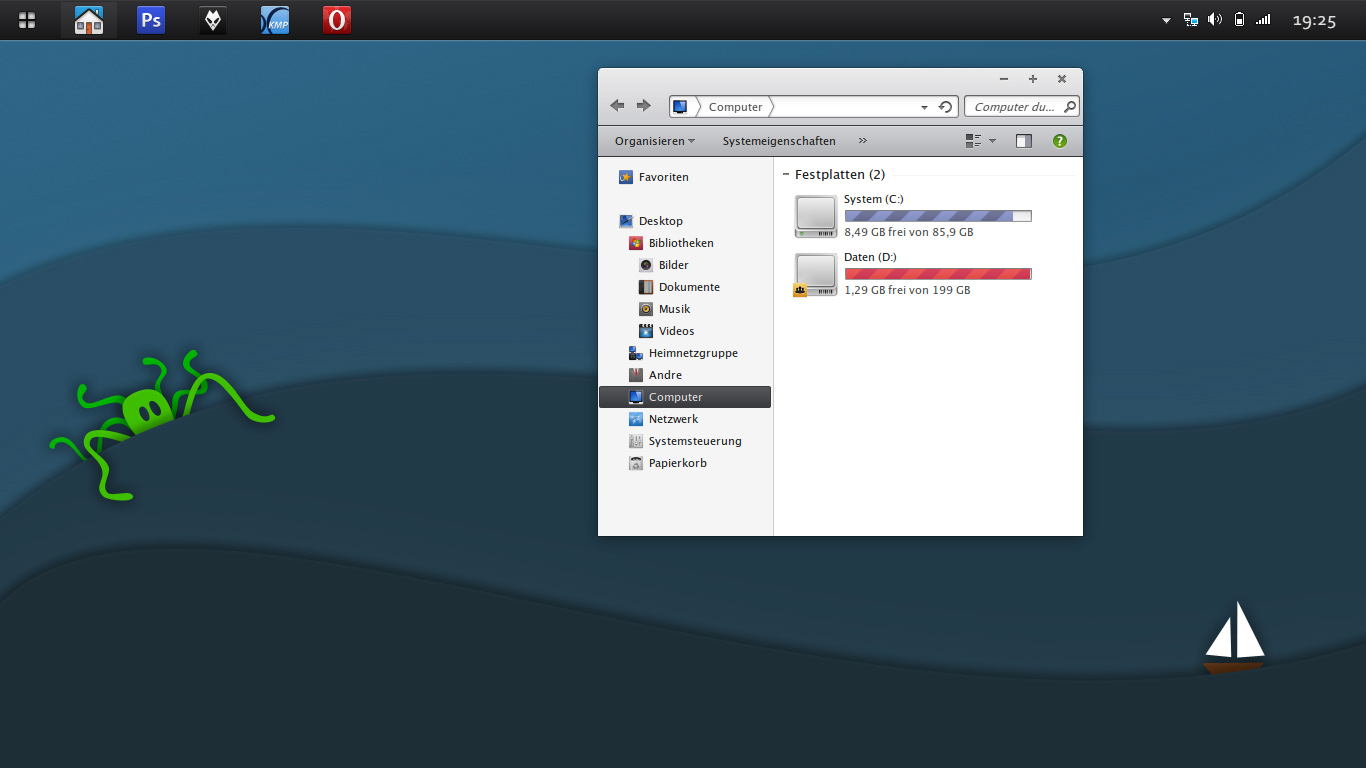
Task: Click the Computer search field
Action: coord(1021,107)
